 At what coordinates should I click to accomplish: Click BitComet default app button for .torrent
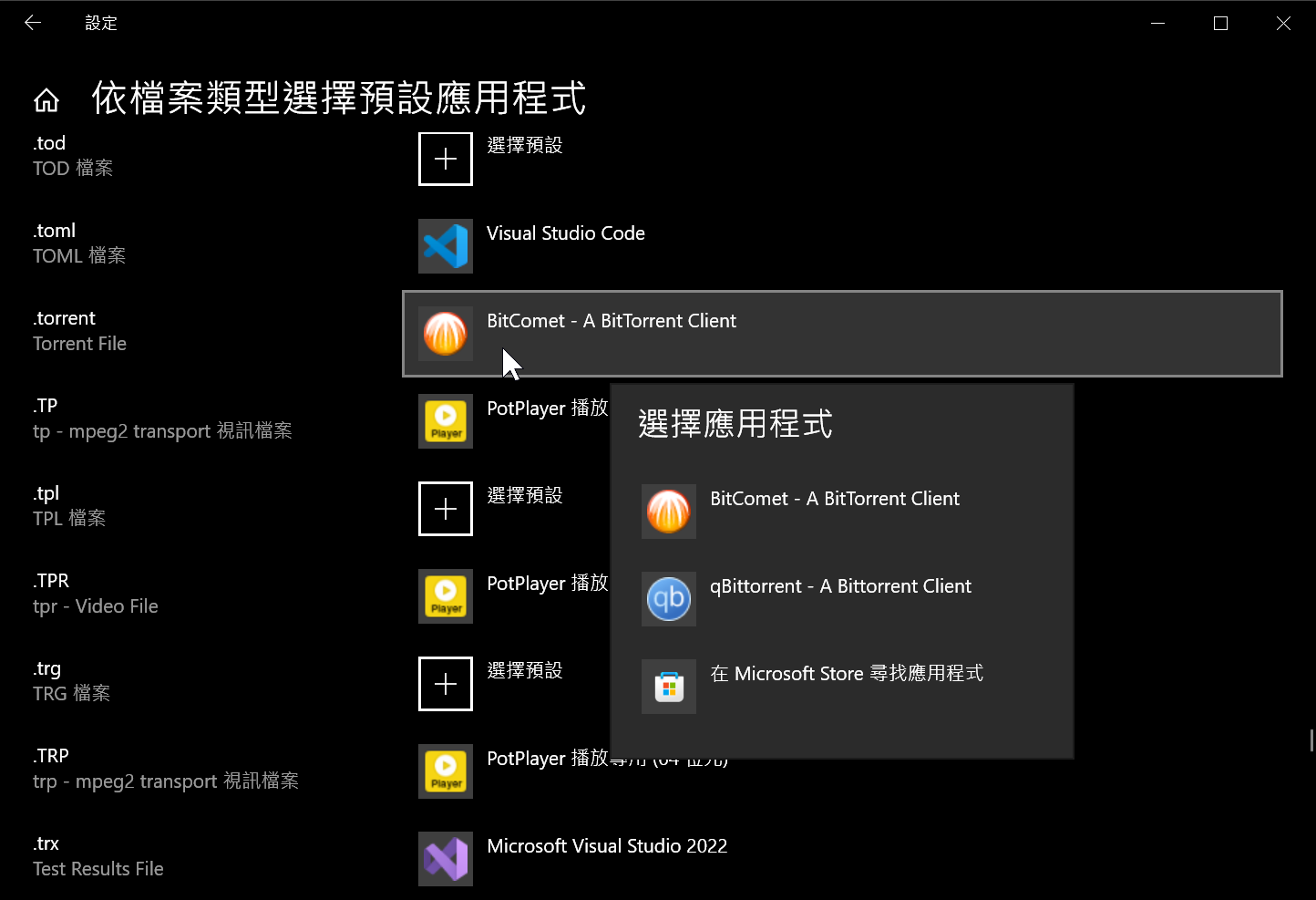click(842, 334)
